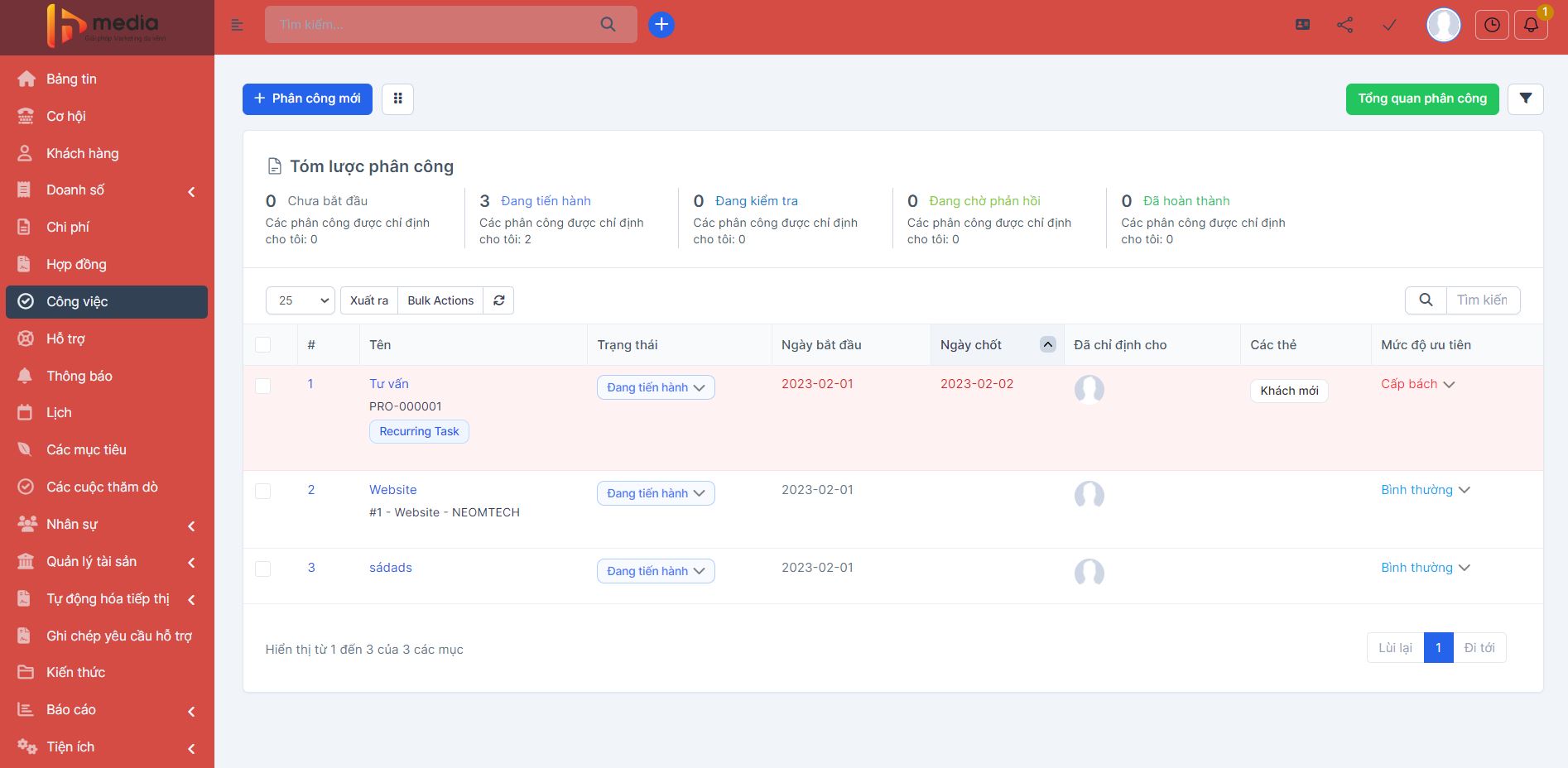Tick checkbox for sádads row
Viewport: 1568px width, 768px height.
[262, 569]
